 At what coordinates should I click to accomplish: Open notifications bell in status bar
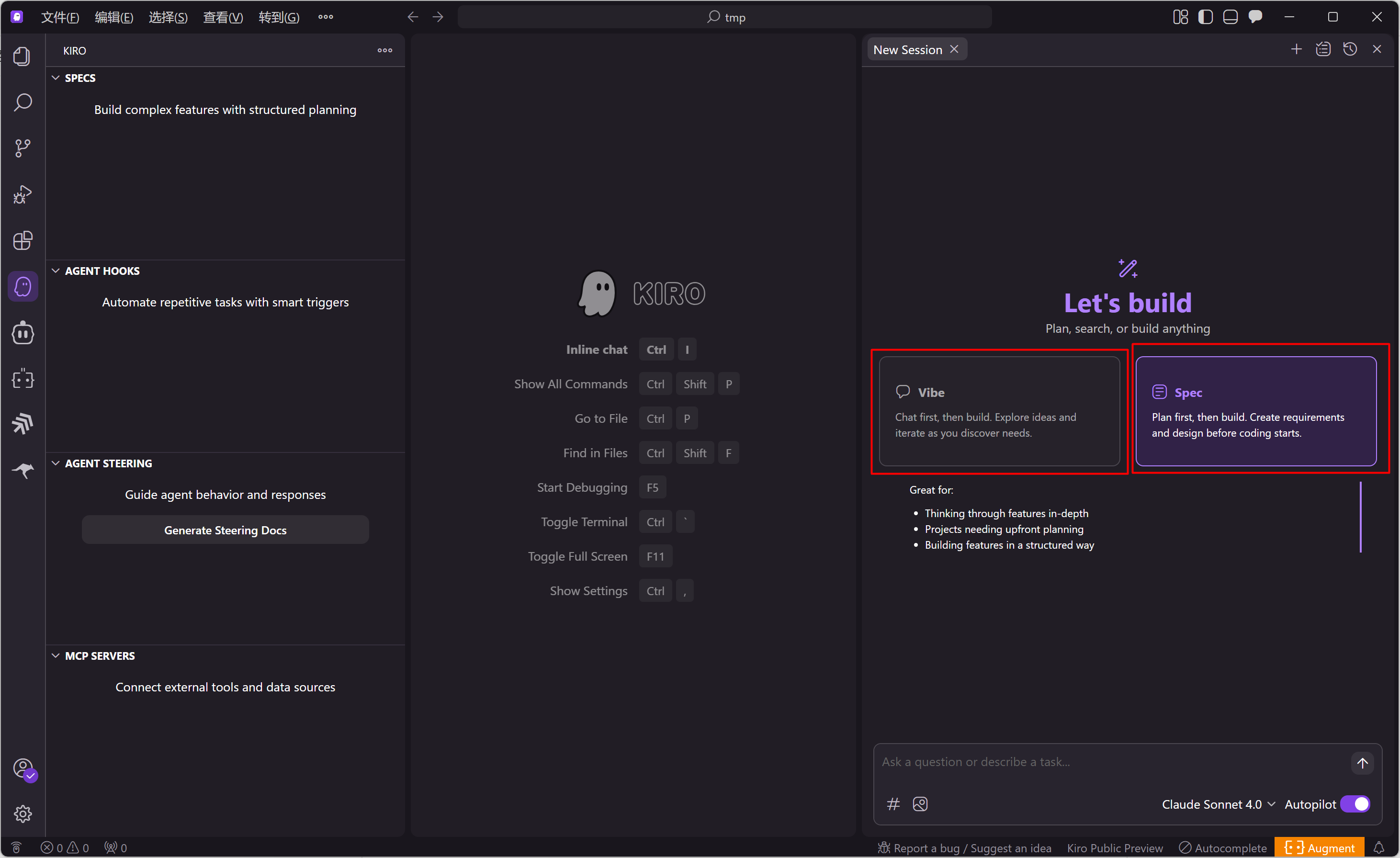(1378, 848)
